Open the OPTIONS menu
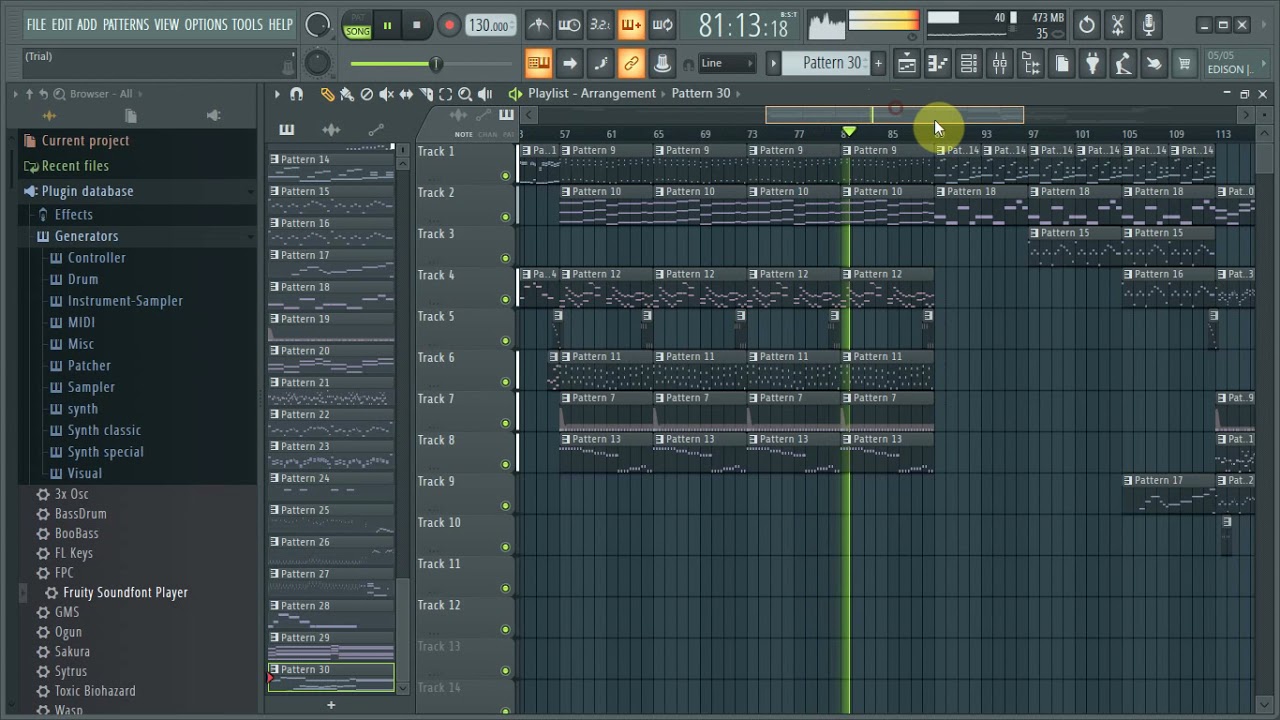Screen dimensions: 1280x720 206,25
